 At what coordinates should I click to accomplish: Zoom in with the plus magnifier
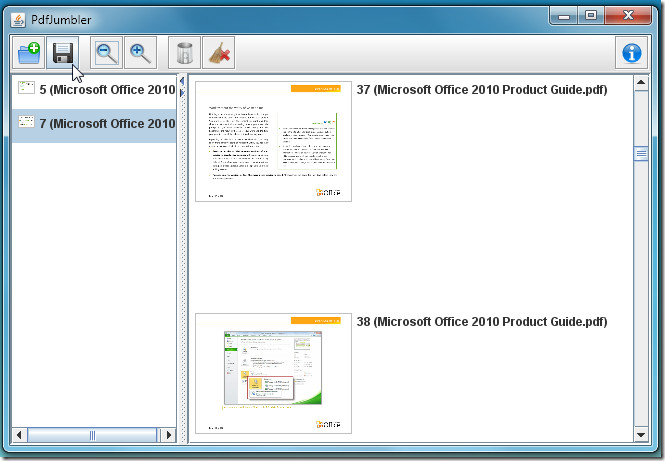tap(140, 53)
